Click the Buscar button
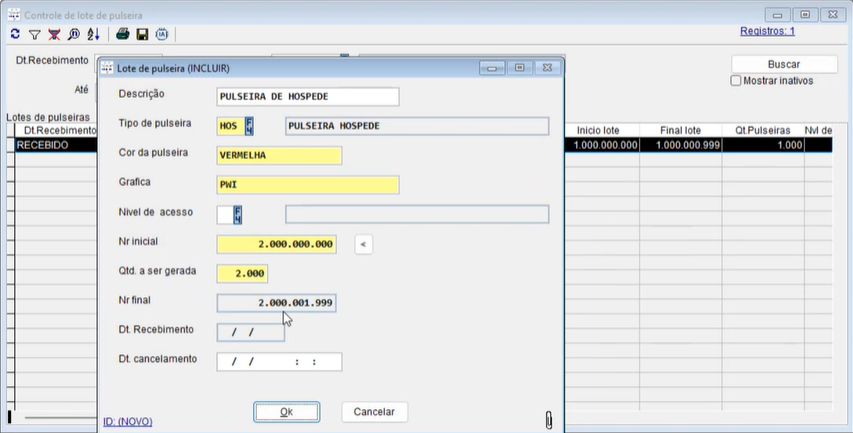The image size is (853, 433). coord(783,64)
